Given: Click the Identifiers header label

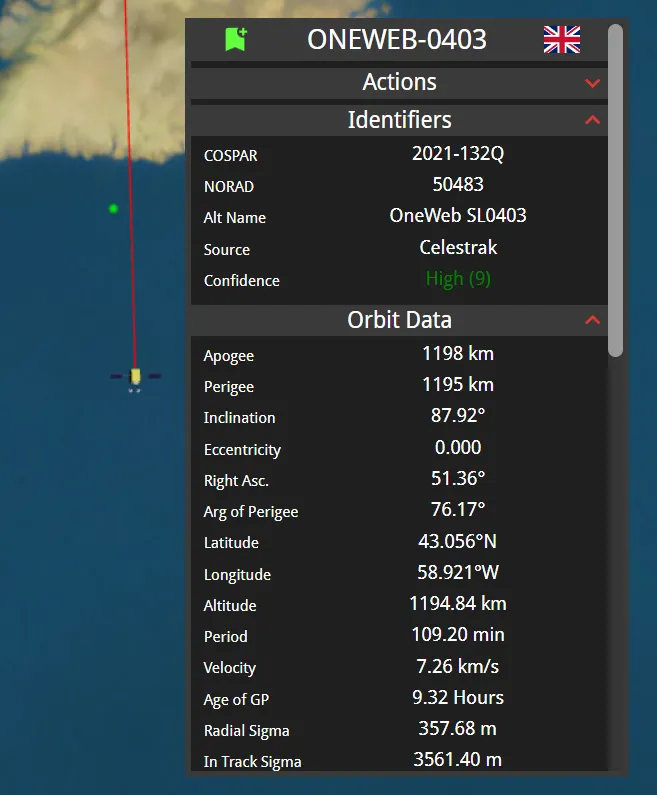Looking at the screenshot, I should pyautogui.click(x=399, y=120).
